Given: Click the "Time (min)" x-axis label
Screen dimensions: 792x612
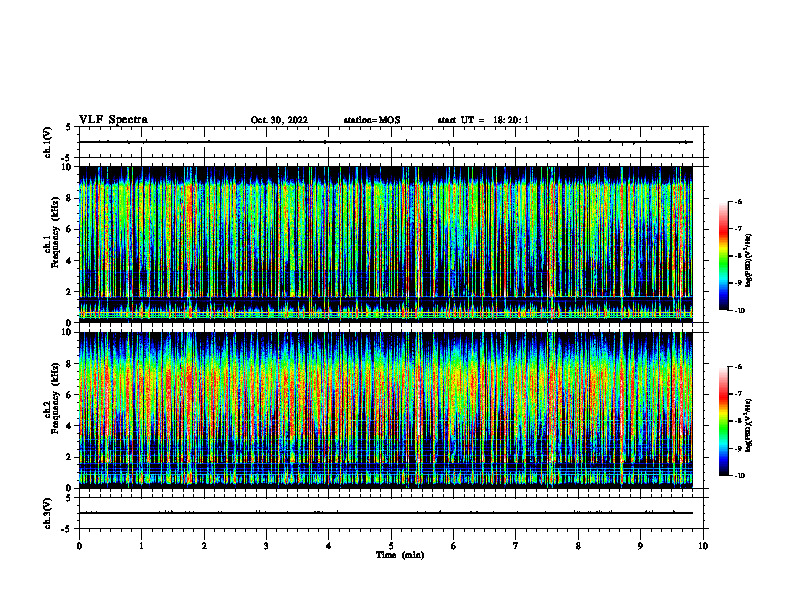Looking at the screenshot, I should click(x=400, y=555).
